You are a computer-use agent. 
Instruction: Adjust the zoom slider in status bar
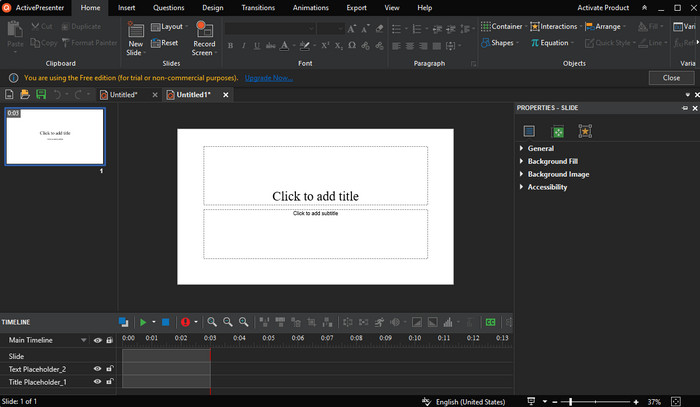[x=571, y=402]
